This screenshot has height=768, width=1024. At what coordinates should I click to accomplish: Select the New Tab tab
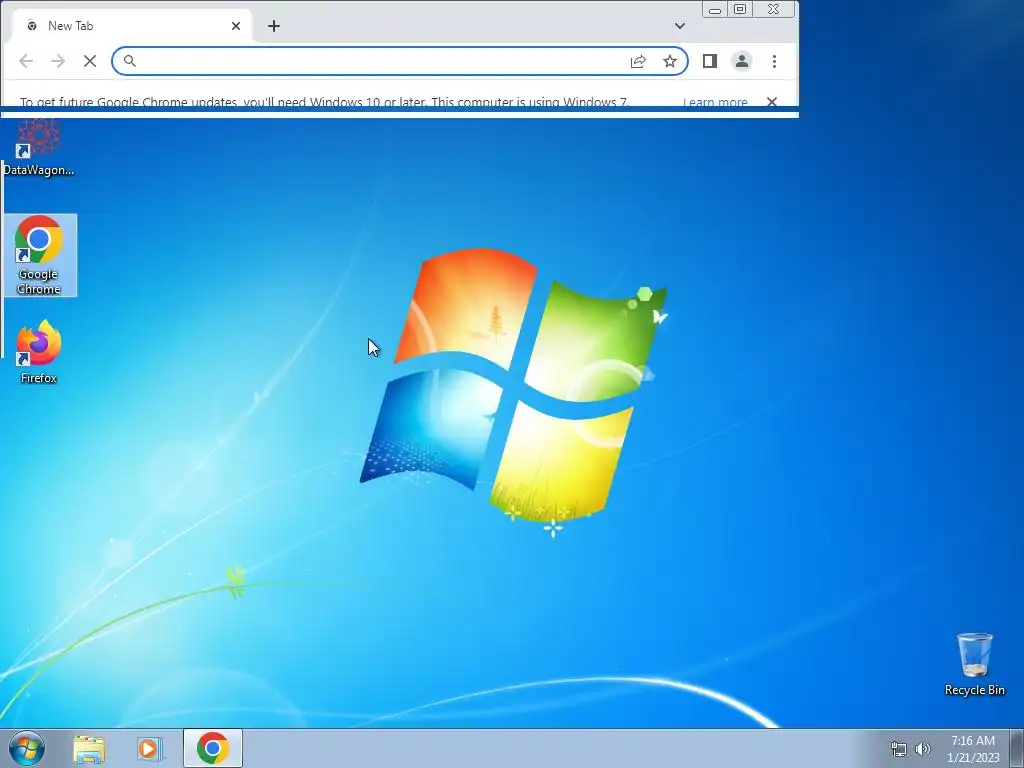point(131,26)
